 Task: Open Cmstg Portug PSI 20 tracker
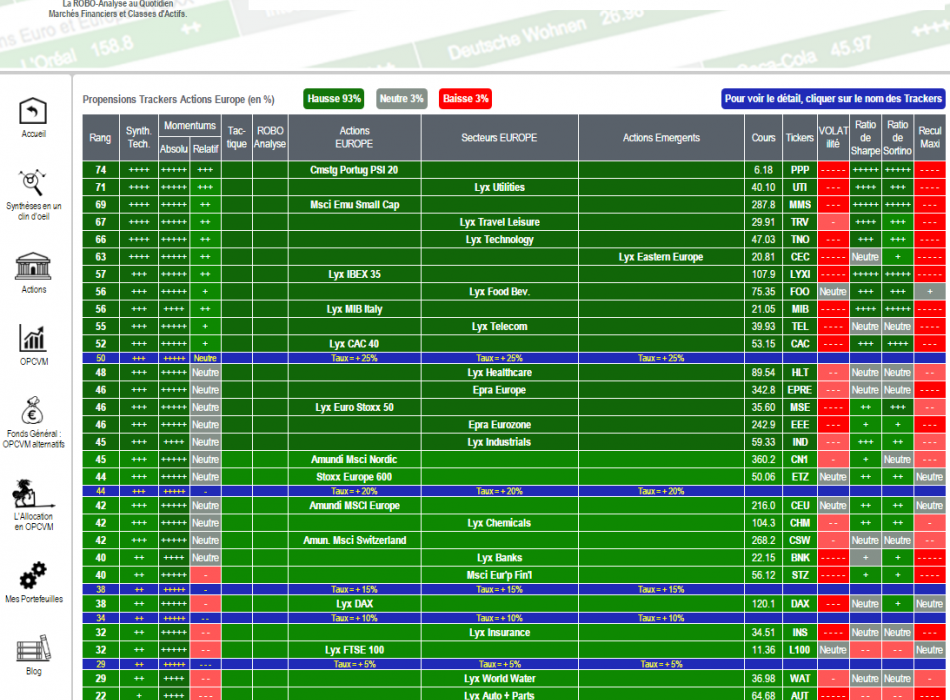coord(354,170)
